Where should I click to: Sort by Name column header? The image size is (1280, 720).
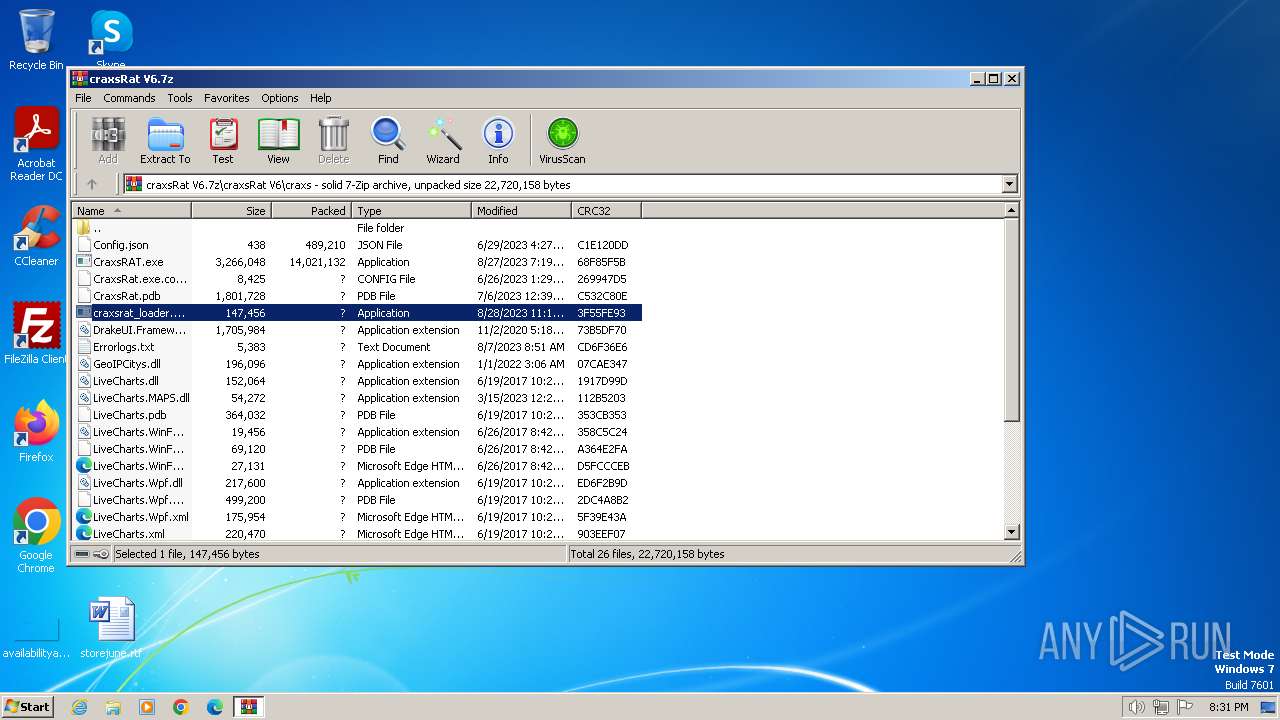coord(131,211)
